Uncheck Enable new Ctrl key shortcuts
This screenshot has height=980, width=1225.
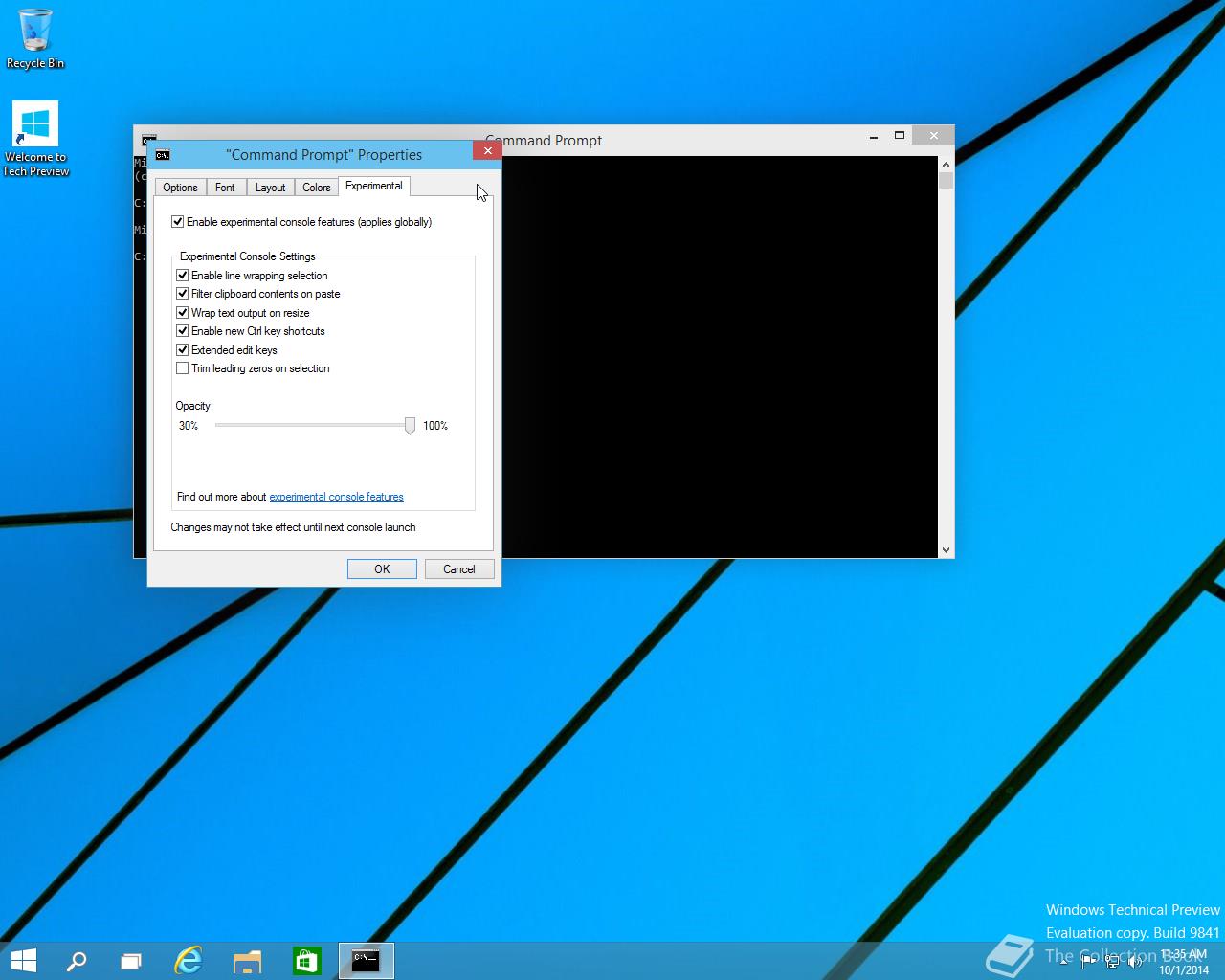[182, 331]
